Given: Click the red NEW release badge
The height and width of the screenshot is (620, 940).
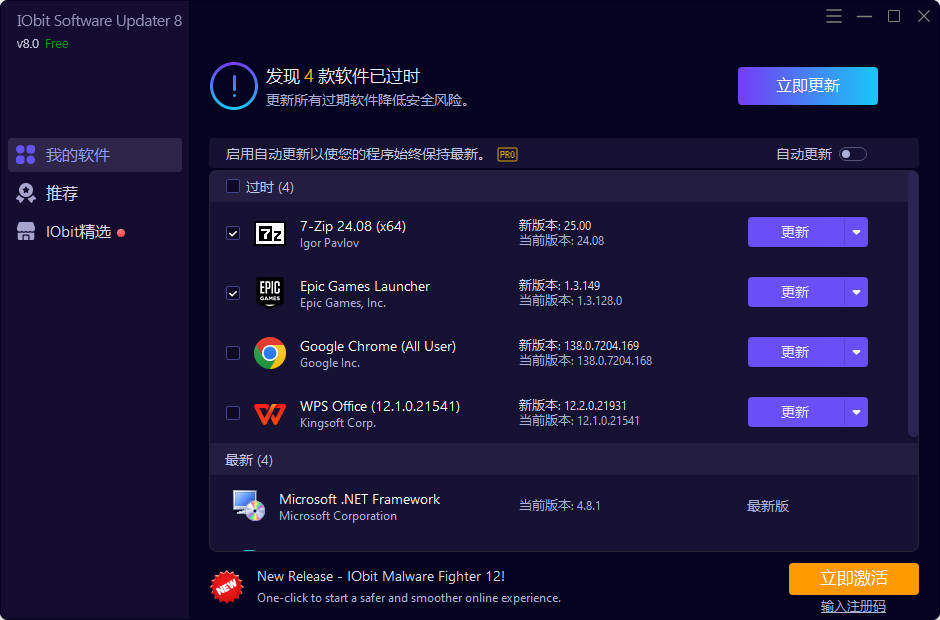Looking at the screenshot, I should click(x=227, y=586).
